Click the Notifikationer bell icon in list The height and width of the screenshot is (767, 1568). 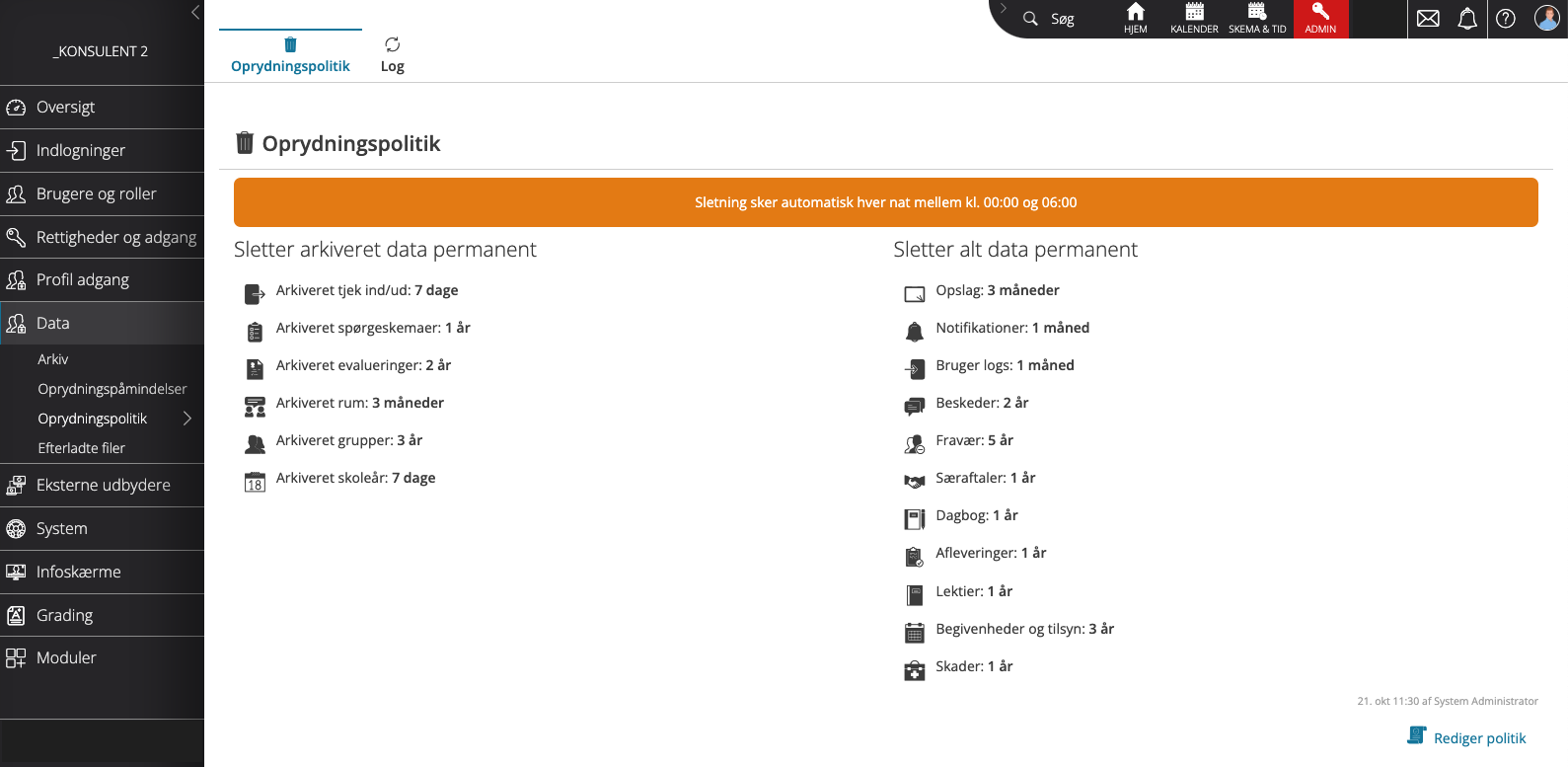915,332
